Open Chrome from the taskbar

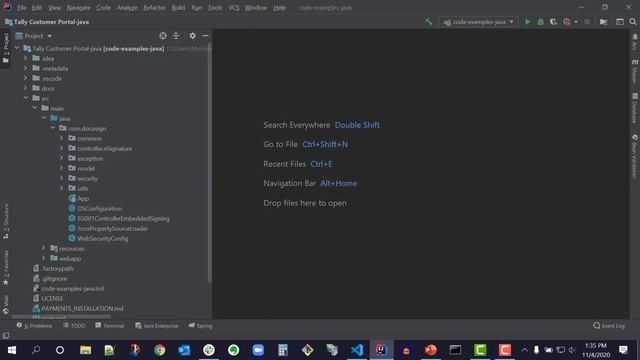coord(160,350)
